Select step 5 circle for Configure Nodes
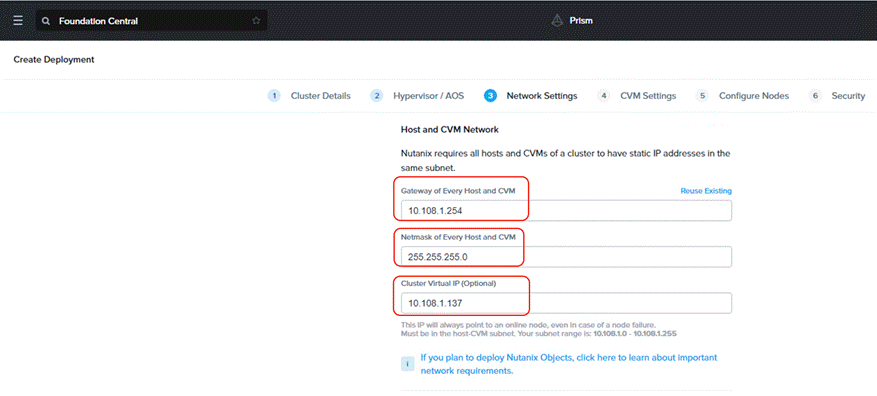Viewport: 877px width, 396px height. point(702,96)
